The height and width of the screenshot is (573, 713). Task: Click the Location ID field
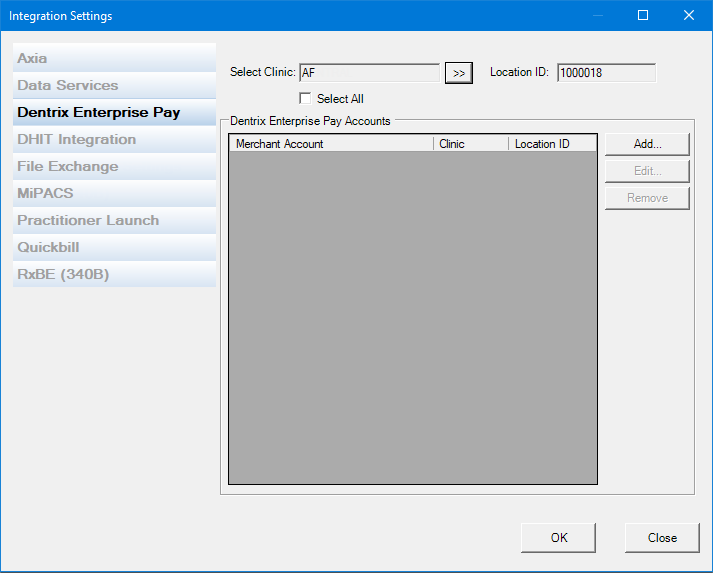tap(606, 73)
